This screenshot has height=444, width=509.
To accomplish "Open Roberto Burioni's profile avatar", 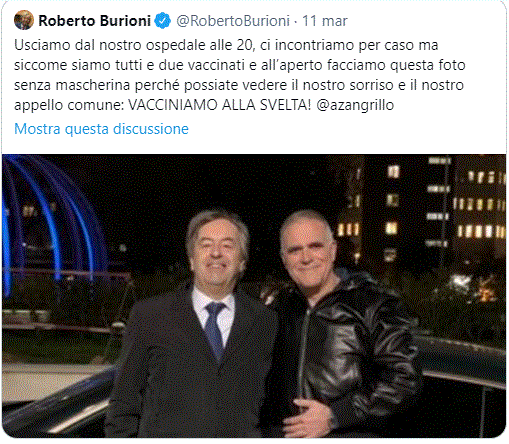I will (24, 20).
